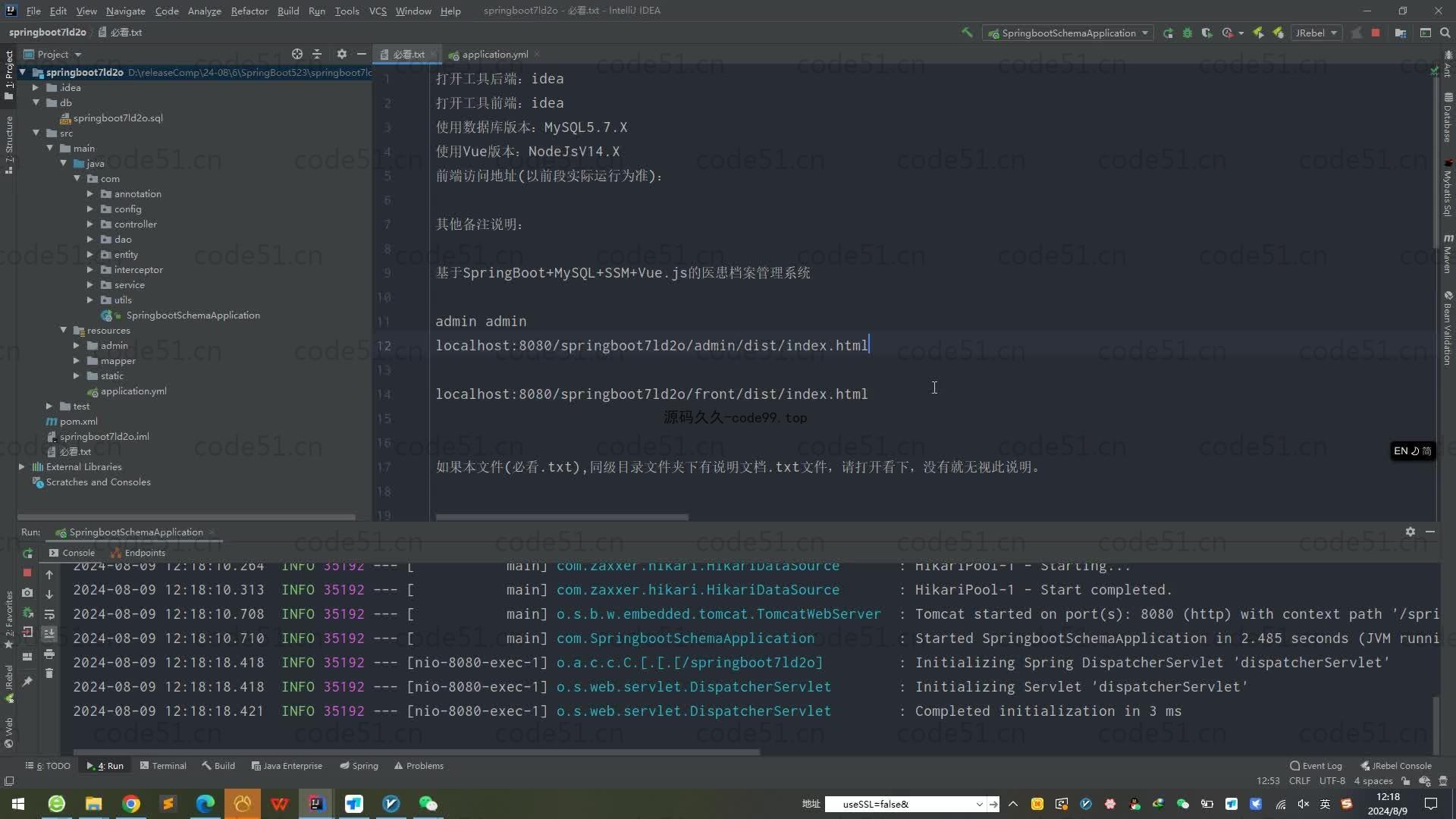
Task: Toggle the Bean Validation tool window
Action: (x=1448, y=328)
